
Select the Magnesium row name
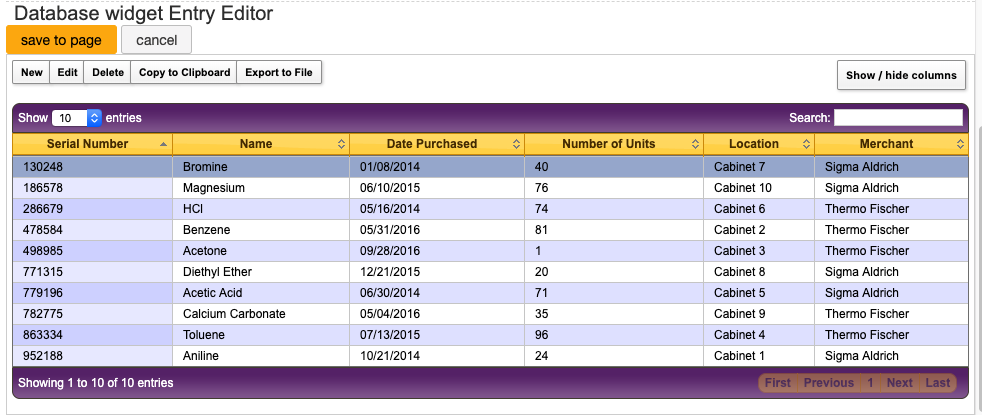tap(261, 188)
